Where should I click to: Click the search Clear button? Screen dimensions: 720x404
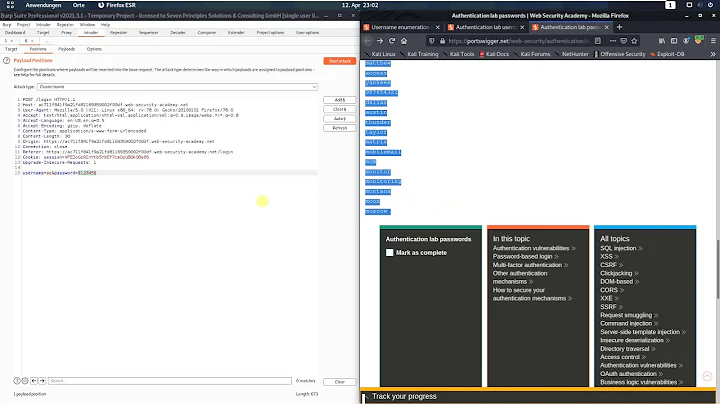coord(340,382)
